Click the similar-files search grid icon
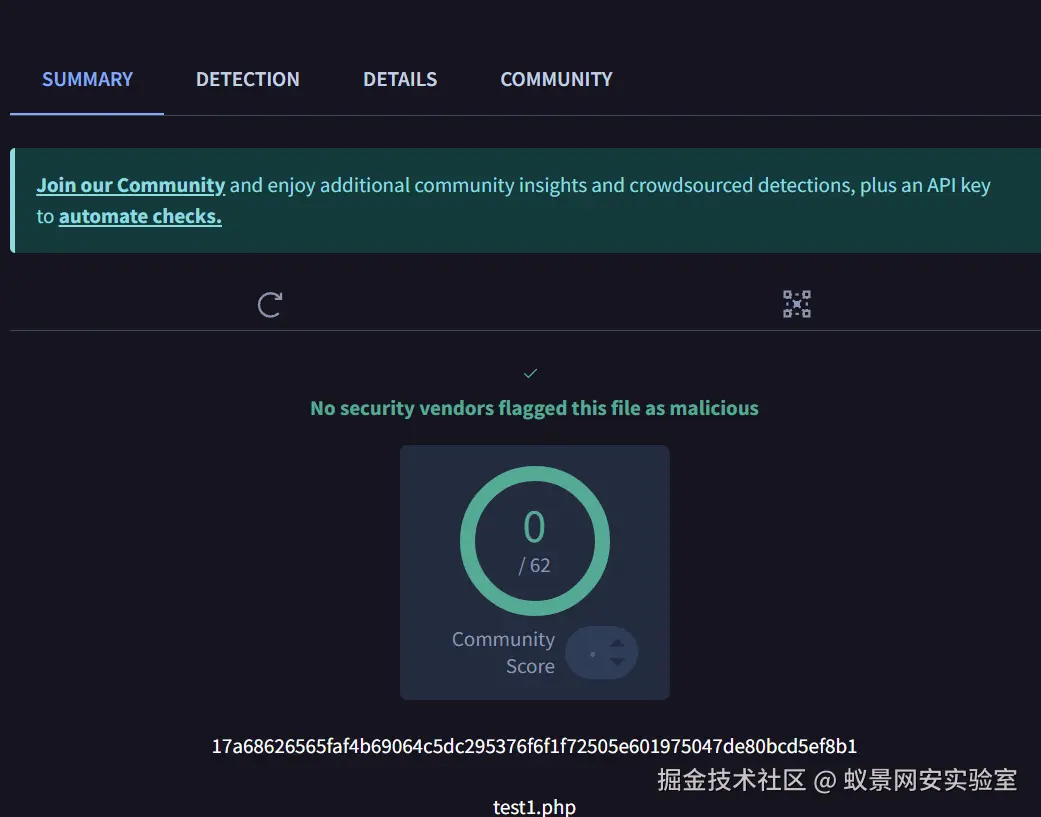The width and height of the screenshot is (1041, 817). tap(796, 304)
